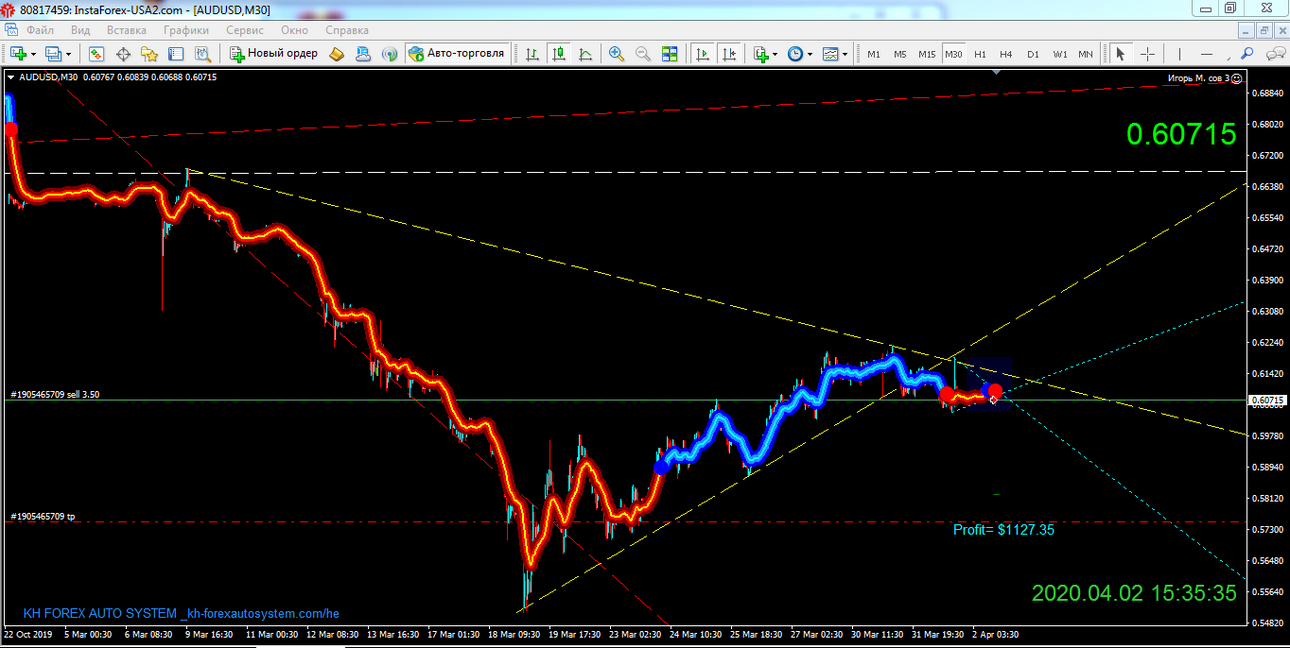This screenshot has width=1290, height=648.
Task: Click the Игорь М. сов 3 expert label
Action: point(1204,77)
